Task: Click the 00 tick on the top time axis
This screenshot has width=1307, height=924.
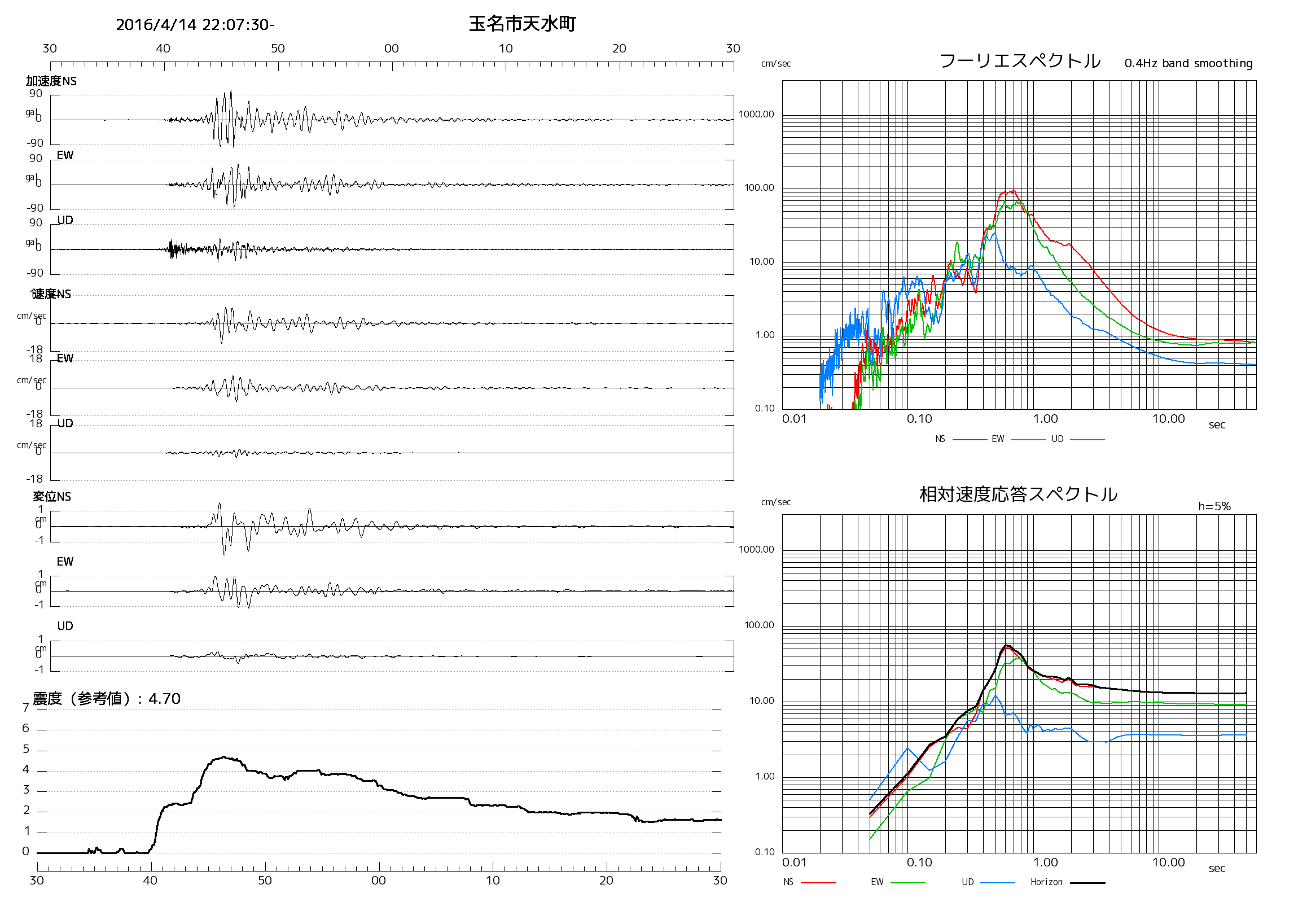Action: pyautogui.click(x=392, y=49)
